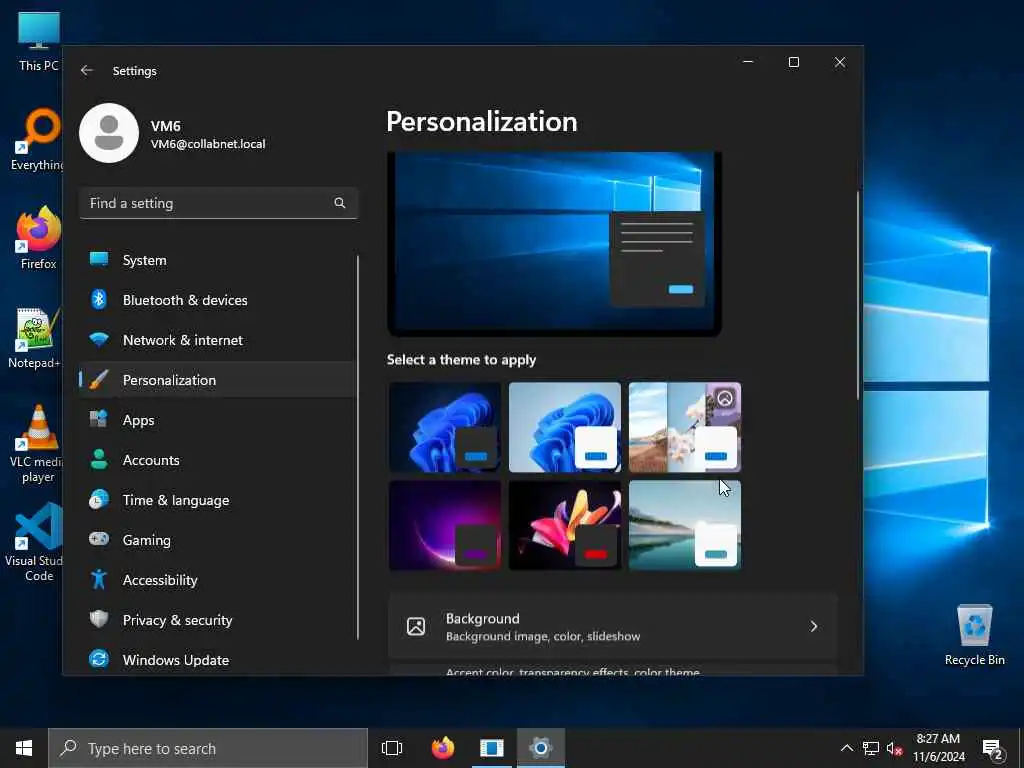
Task: Open Accessibility settings page
Action: point(219,580)
